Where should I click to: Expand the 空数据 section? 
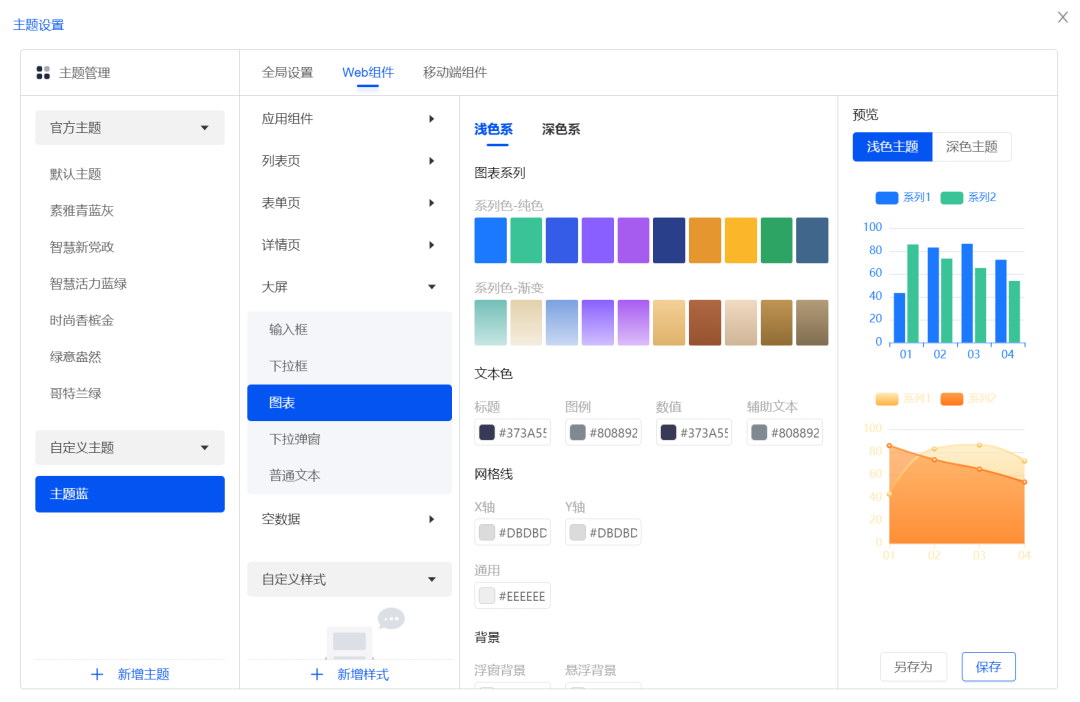click(349, 519)
